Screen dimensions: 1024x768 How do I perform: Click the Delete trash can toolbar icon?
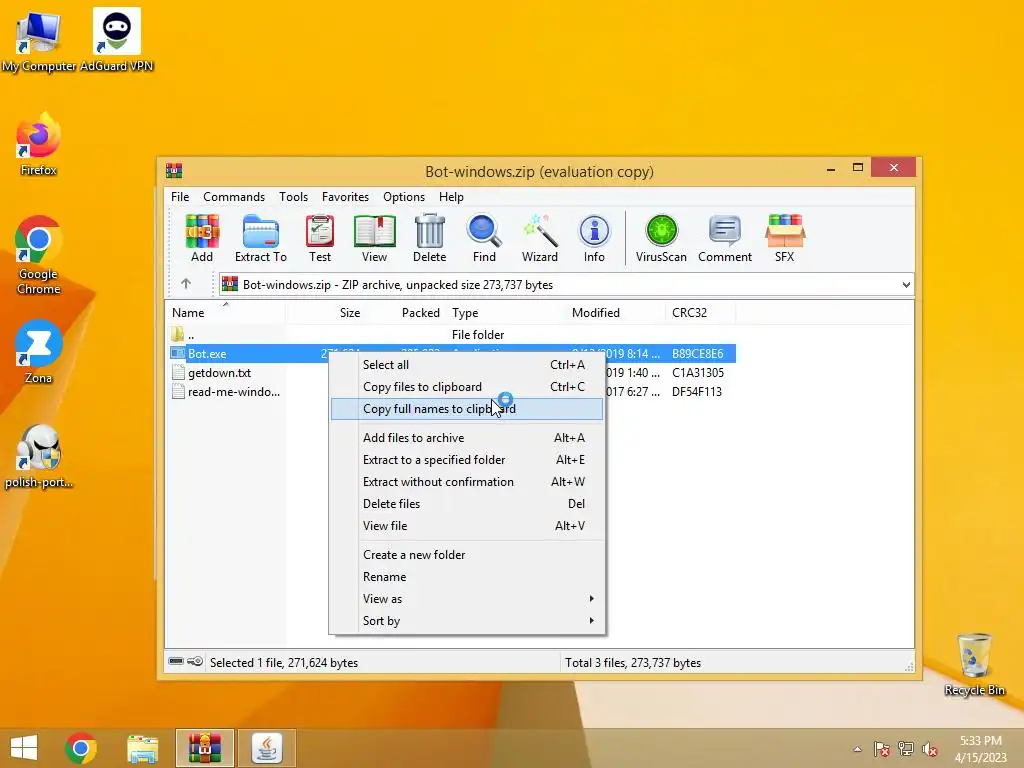pyautogui.click(x=429, y=238)
